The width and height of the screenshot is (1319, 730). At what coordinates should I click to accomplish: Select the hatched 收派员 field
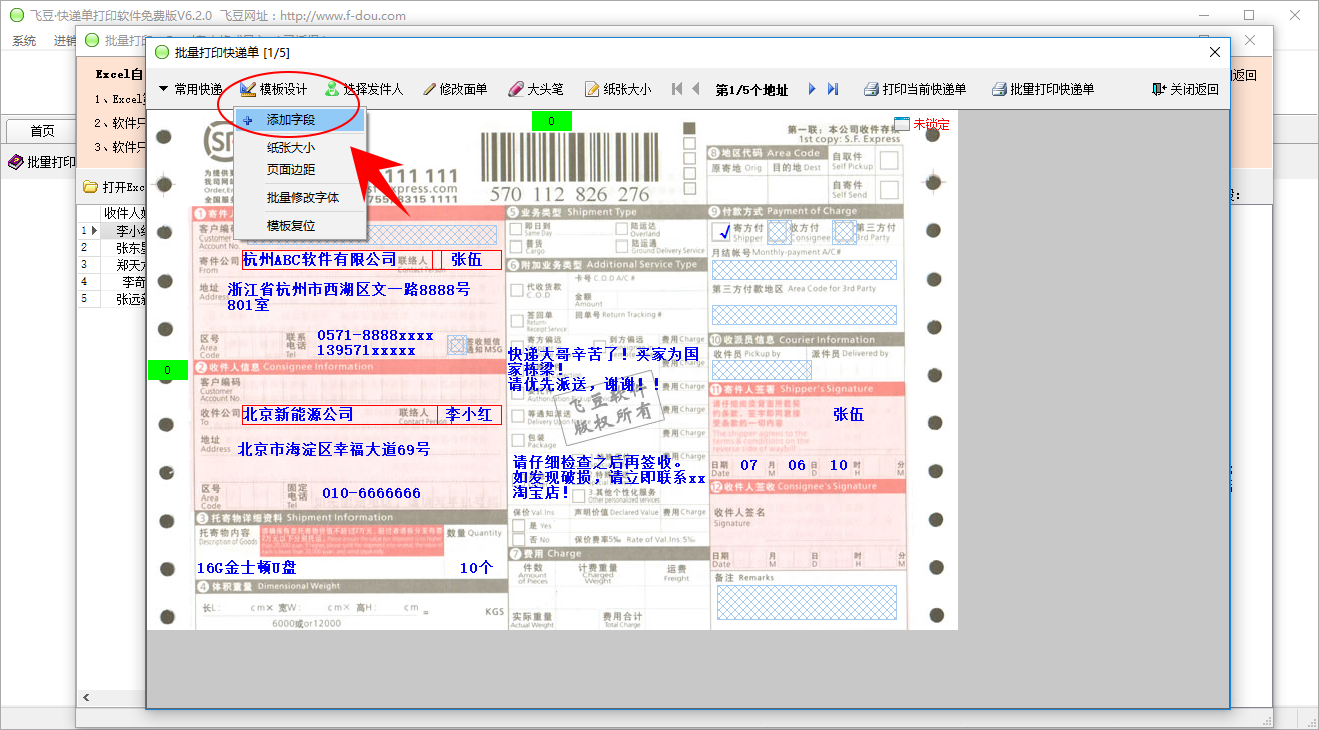tap(762, 370)
